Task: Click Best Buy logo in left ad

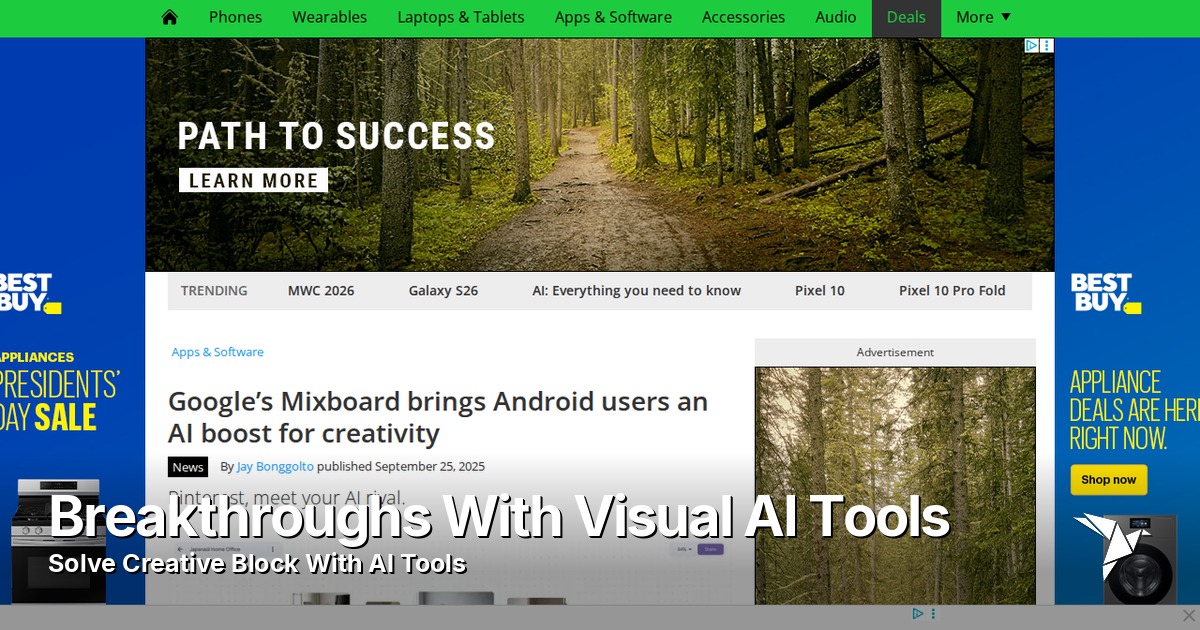Action: point(30,292)
